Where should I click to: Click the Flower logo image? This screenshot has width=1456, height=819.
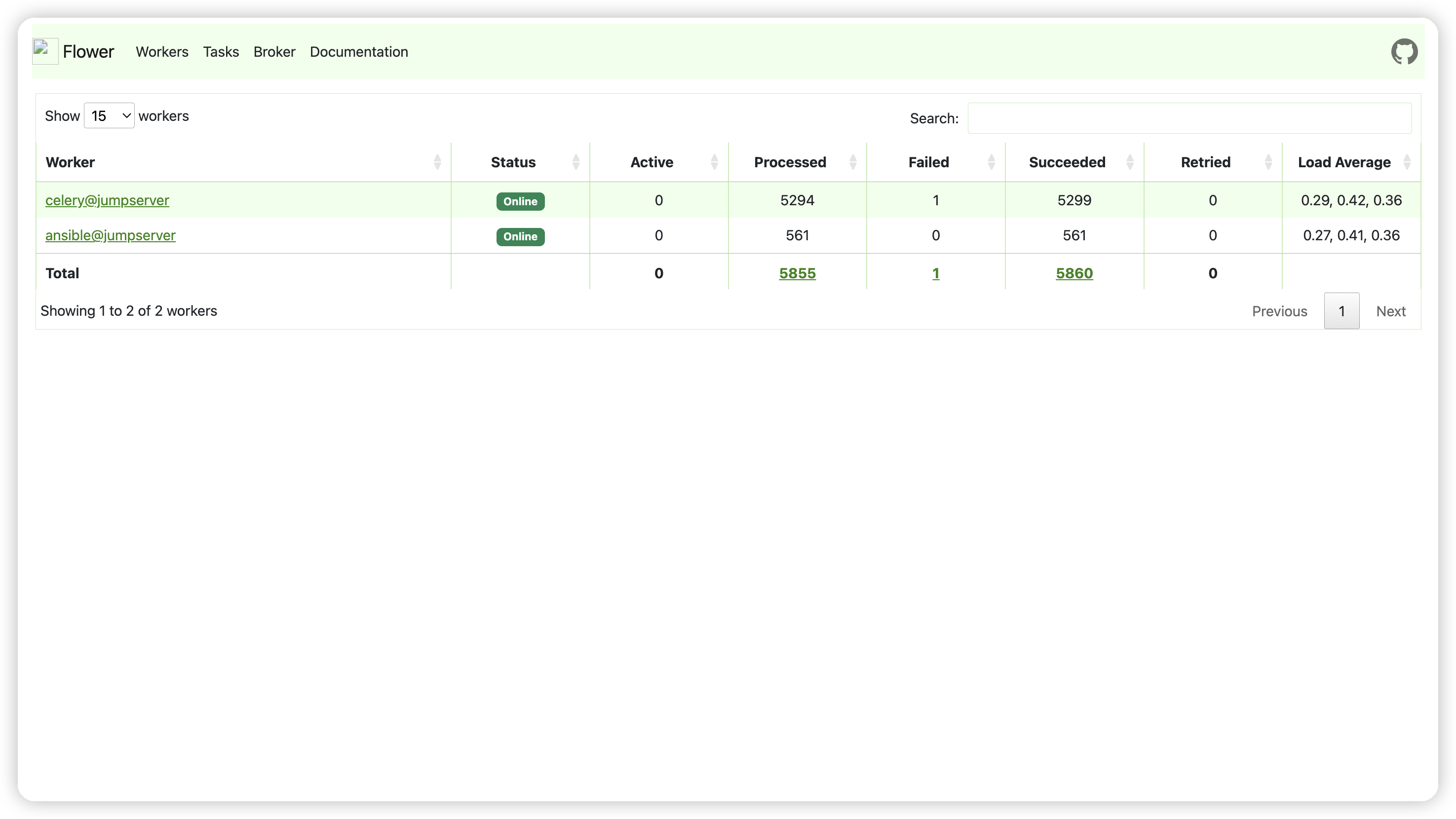(x=45, y=51)
